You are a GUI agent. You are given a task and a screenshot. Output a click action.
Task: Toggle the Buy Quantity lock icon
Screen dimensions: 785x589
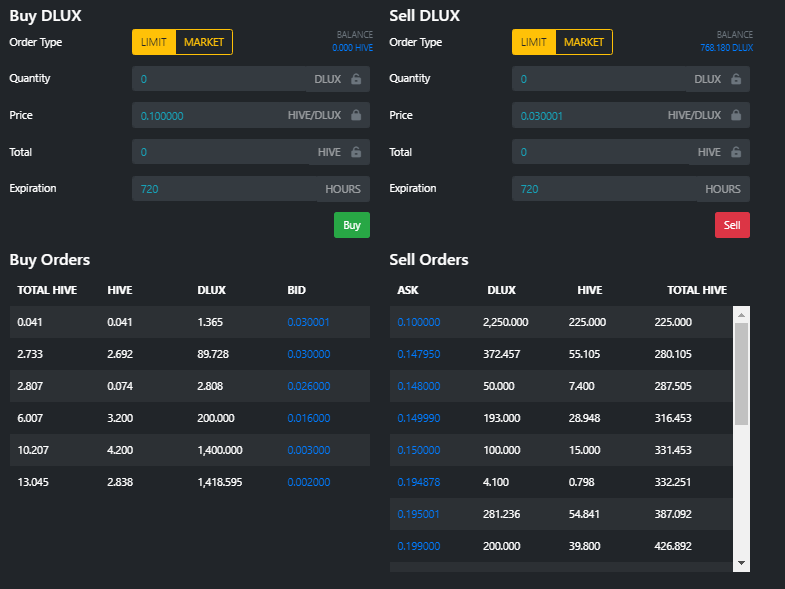point(356,79)
